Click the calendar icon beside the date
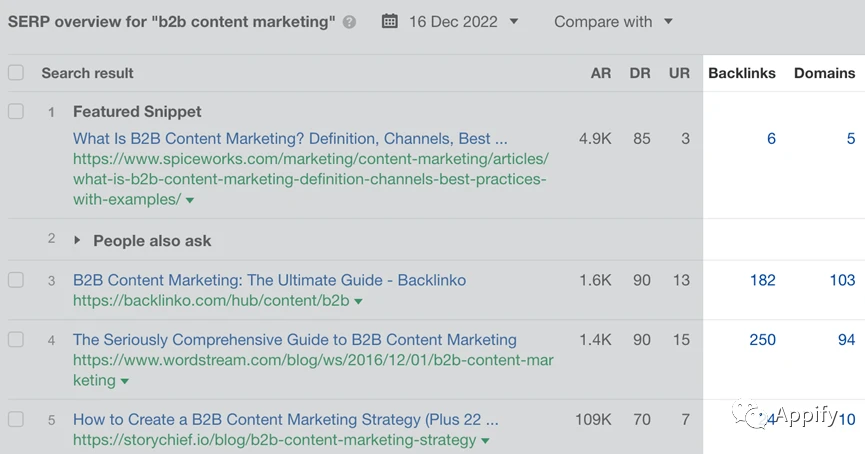865x454 pixels. click(x=390, y=21)
